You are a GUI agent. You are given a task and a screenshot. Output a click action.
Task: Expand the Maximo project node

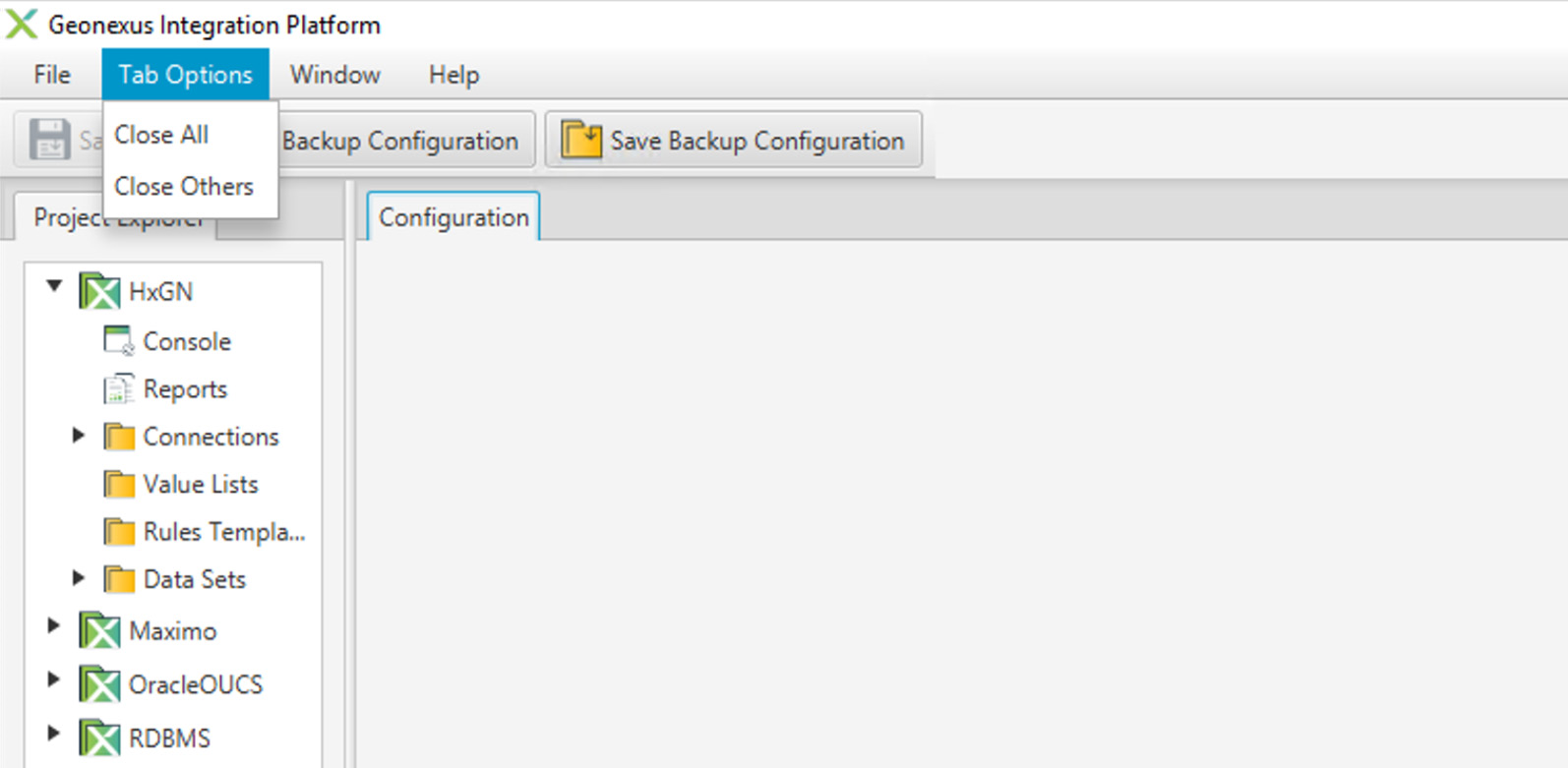click(54, 624)
